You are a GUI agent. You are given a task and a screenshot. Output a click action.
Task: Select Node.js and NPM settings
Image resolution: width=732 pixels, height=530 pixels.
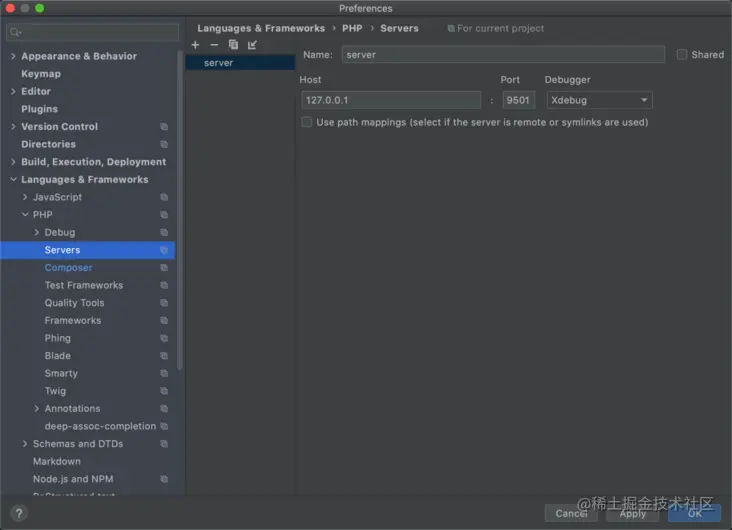point(73,479)
